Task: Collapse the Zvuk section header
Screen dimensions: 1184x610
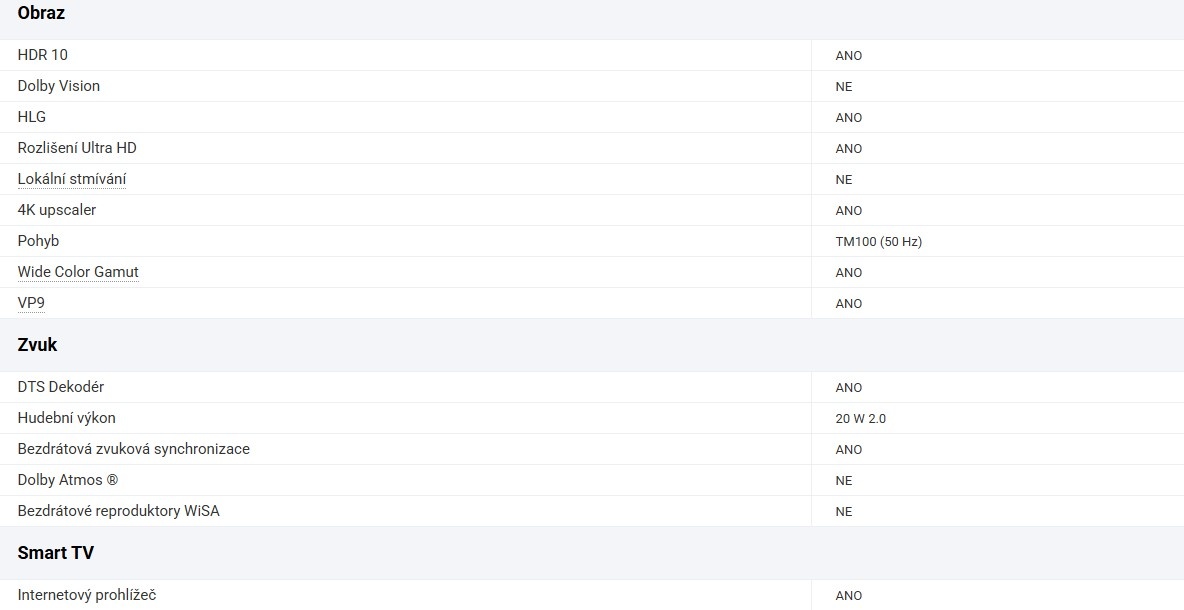Action: 38,345
